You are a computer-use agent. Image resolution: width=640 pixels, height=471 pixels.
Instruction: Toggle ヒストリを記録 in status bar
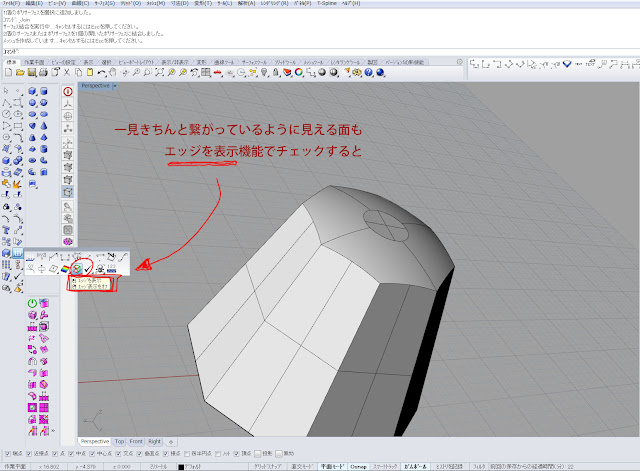[x=449, y=467]
